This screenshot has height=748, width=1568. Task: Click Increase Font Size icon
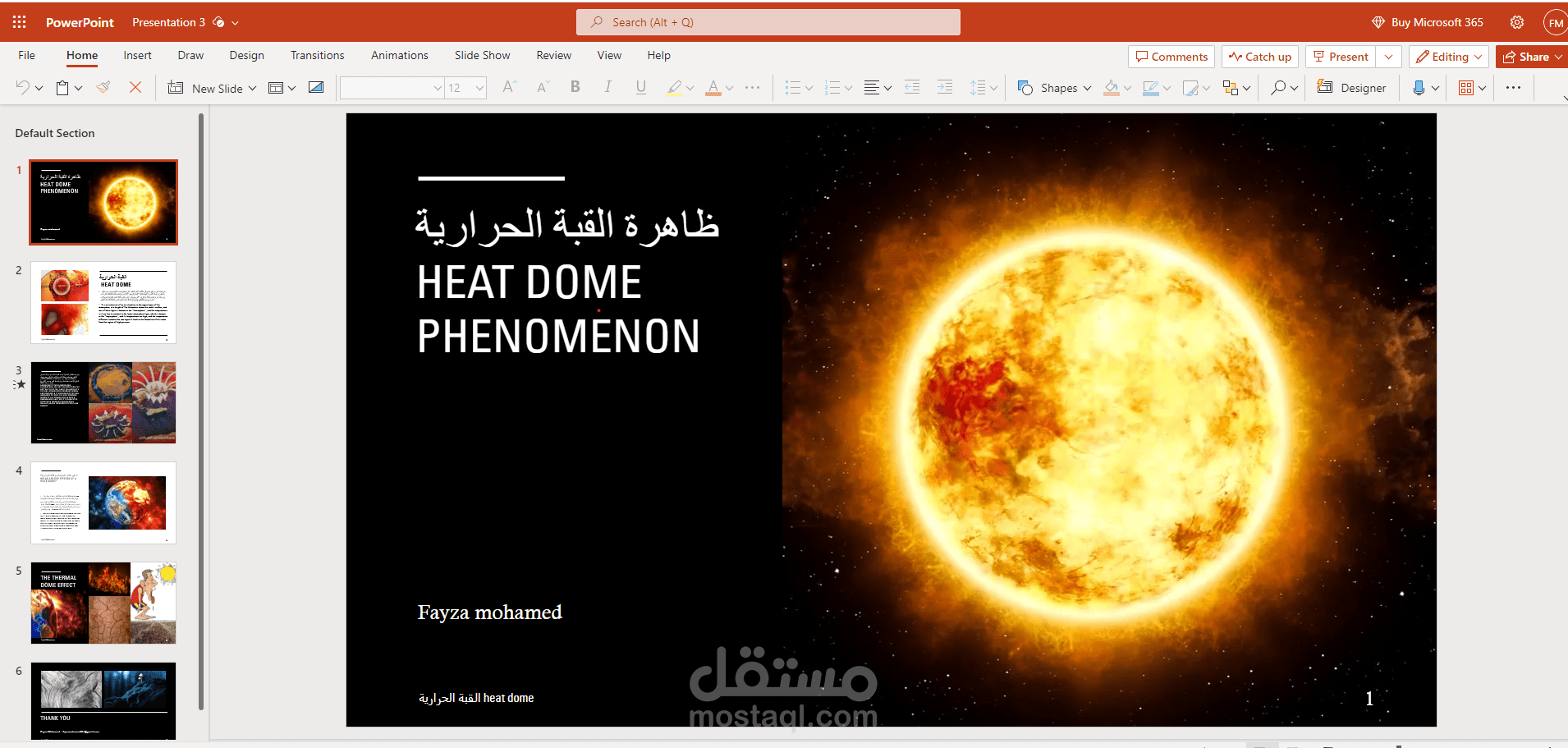(510, 87)
